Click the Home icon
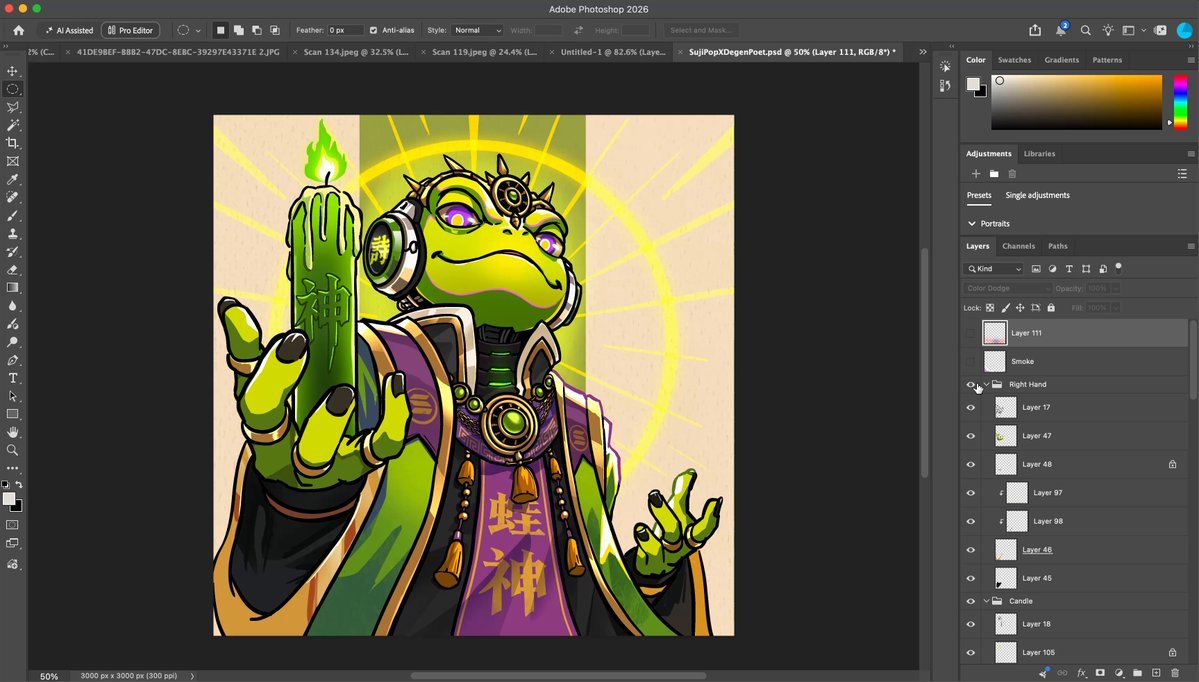Image resolution: width=1199 pixels, height=682 pixels. pyautogui.click(x=18, y=31)
